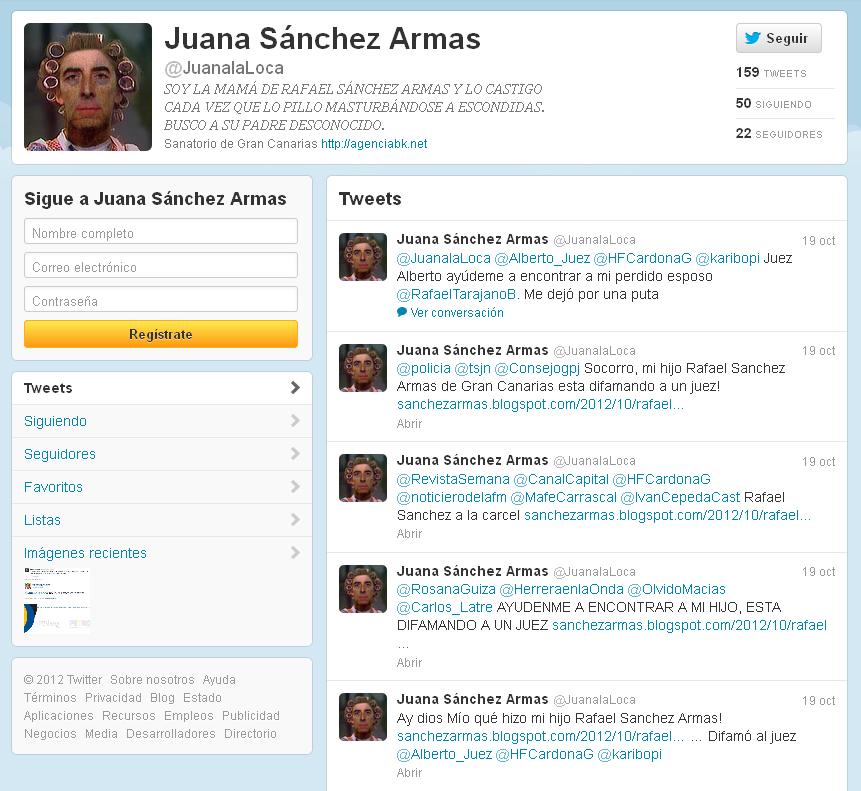Open the Seguidores sidebar item
This screenshot has height=791, width=861.
[x=162, y=454]
